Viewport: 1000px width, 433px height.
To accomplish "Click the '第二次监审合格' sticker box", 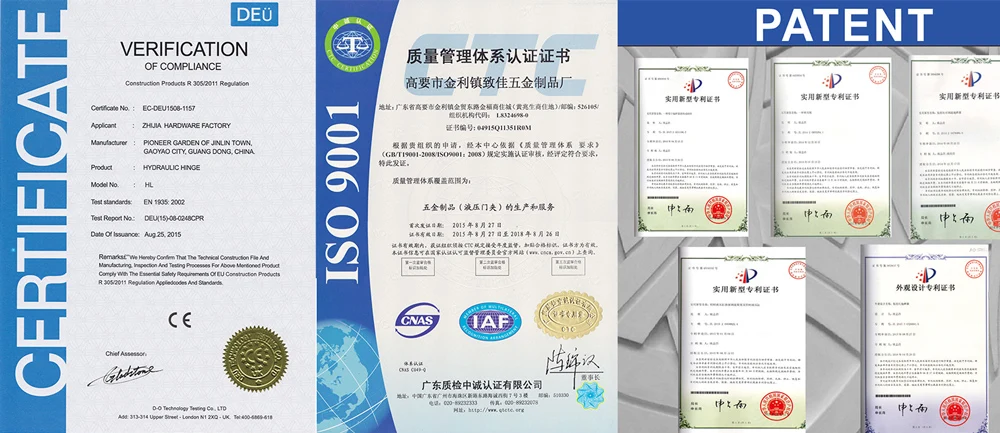I will [x=491, y=267].
